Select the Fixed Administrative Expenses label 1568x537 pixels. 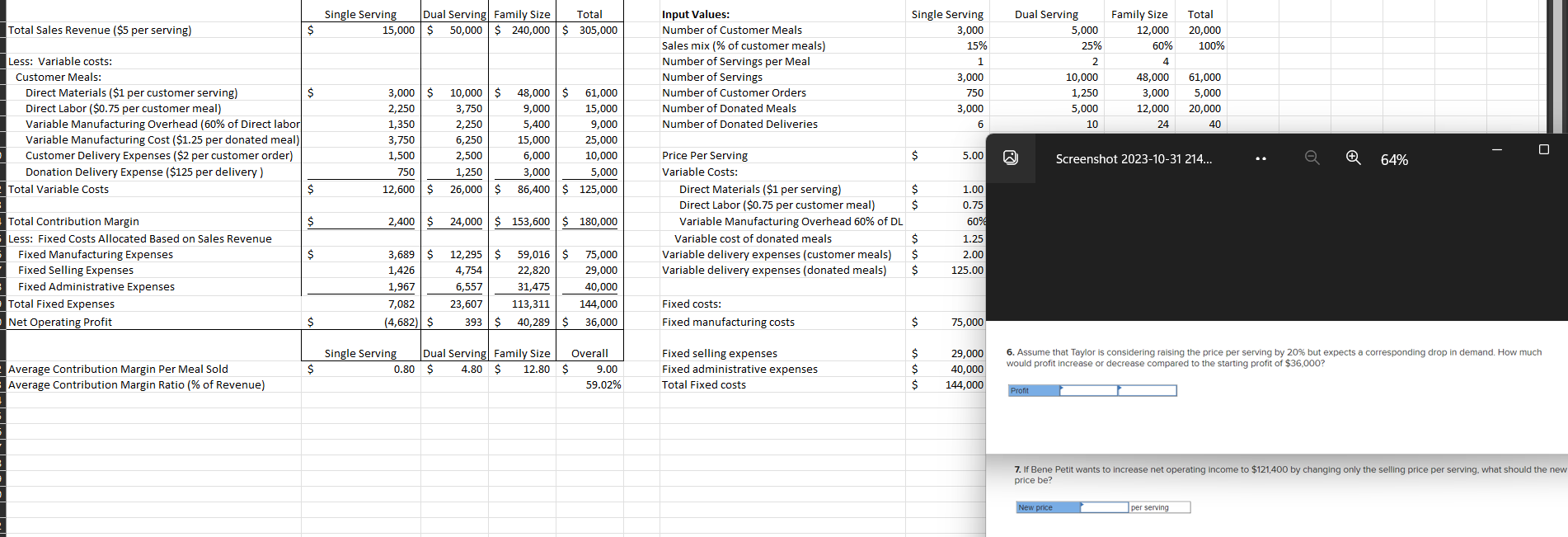coord(96,287)
